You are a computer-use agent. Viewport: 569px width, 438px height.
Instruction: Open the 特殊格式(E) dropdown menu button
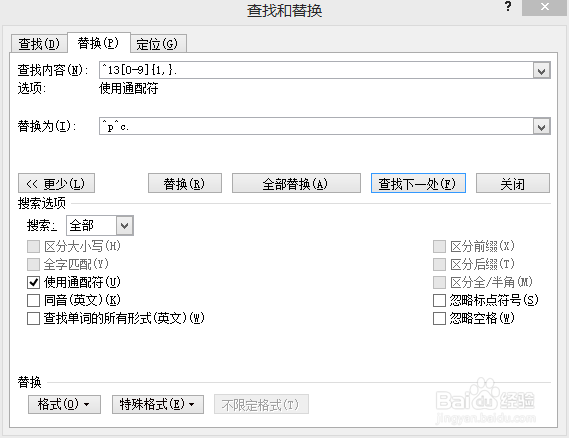click(x=158, y=404)
